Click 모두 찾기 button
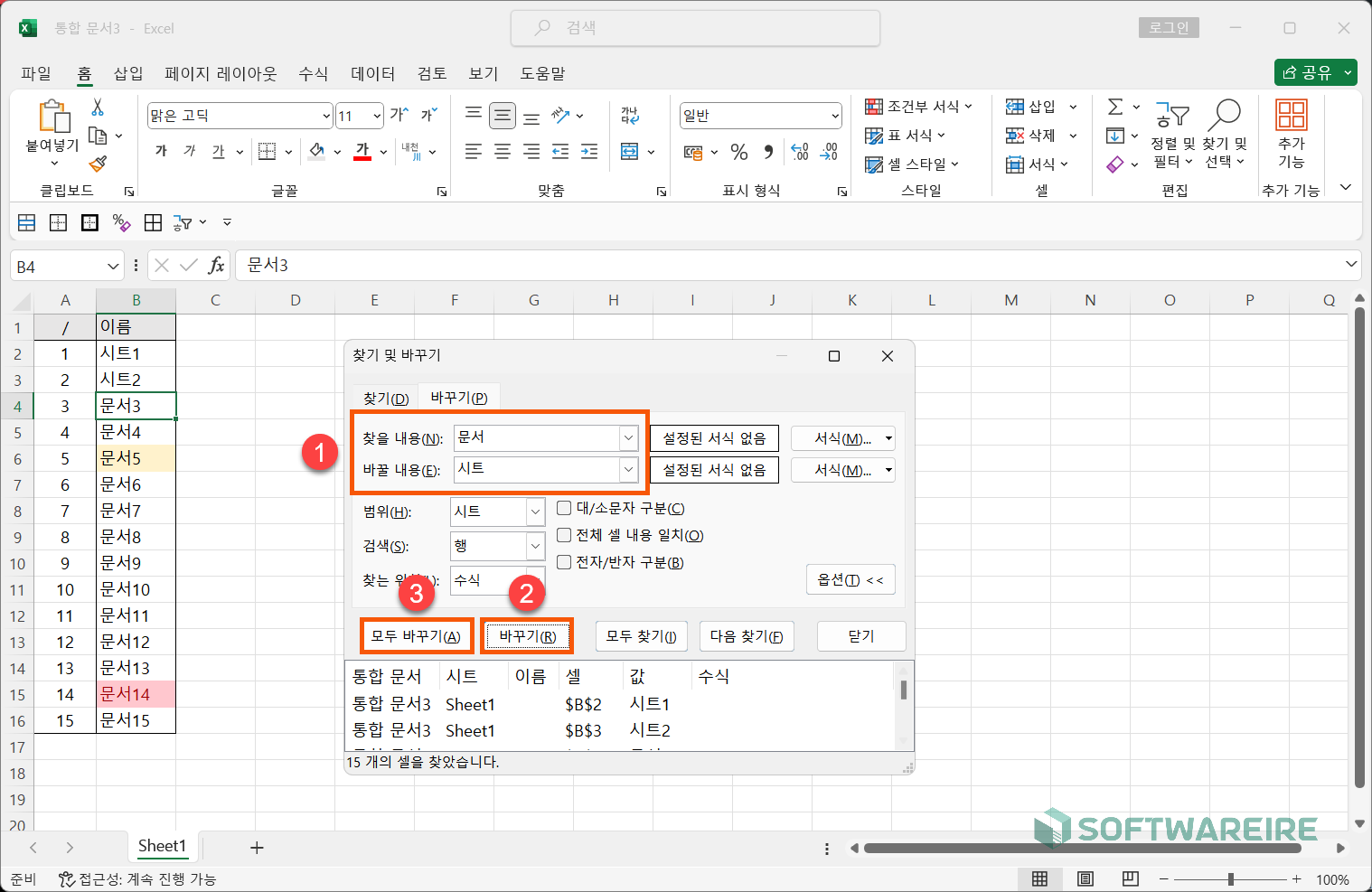The image size is (1372, 892). coord(642,636)
